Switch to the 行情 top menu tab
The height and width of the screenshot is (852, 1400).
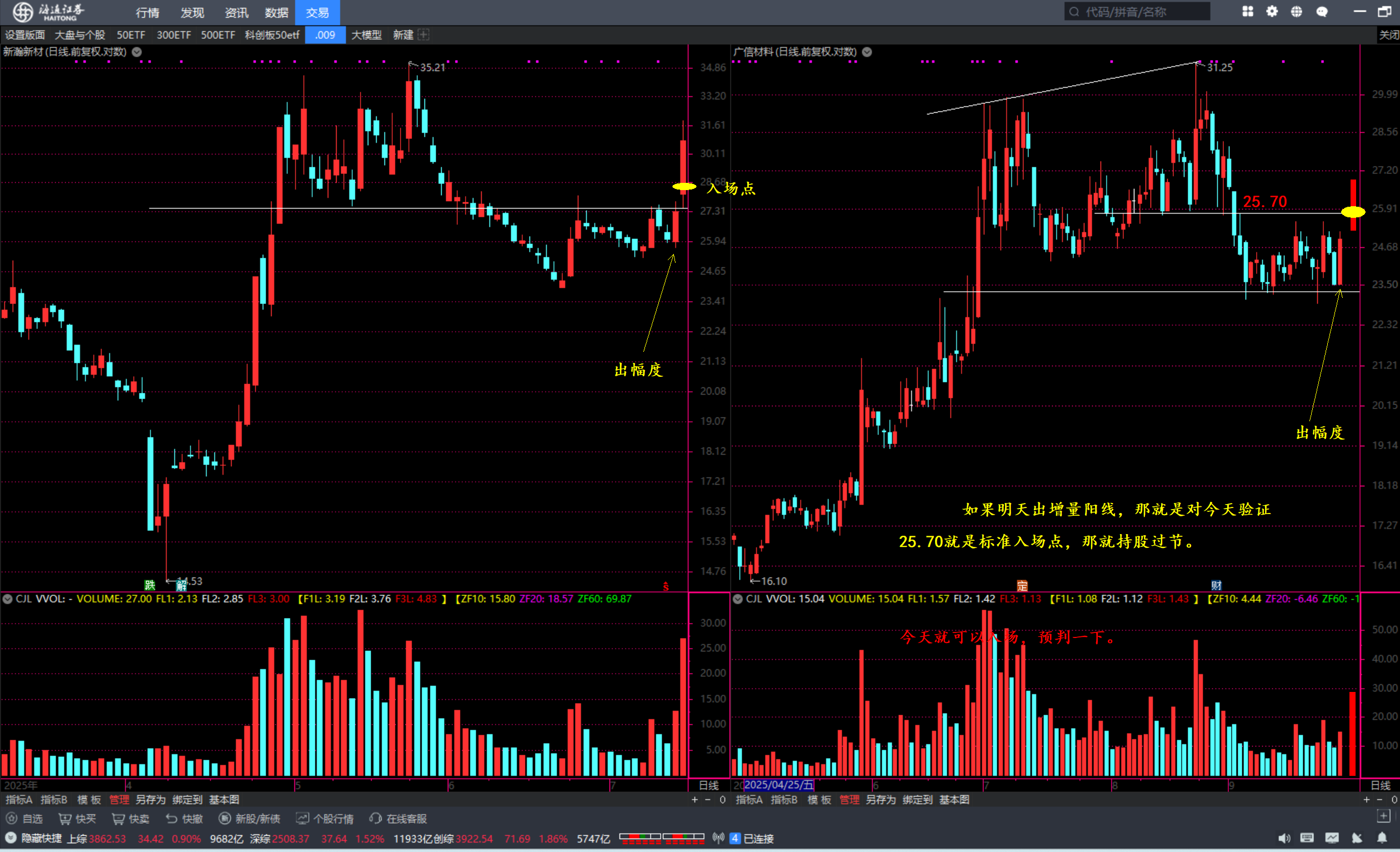(x=148, y=12)
